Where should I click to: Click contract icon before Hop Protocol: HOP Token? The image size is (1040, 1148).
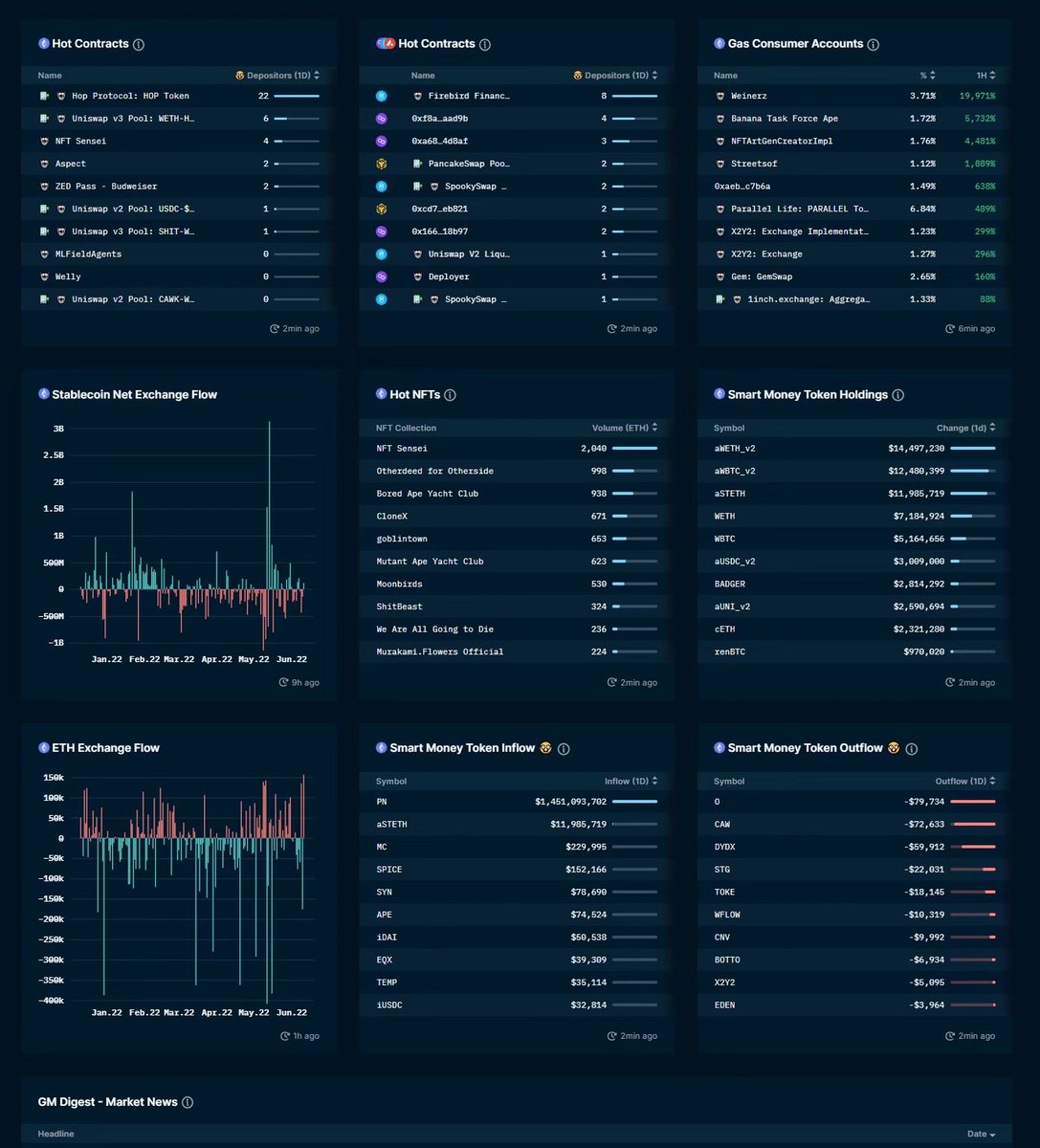click(44, 96)
